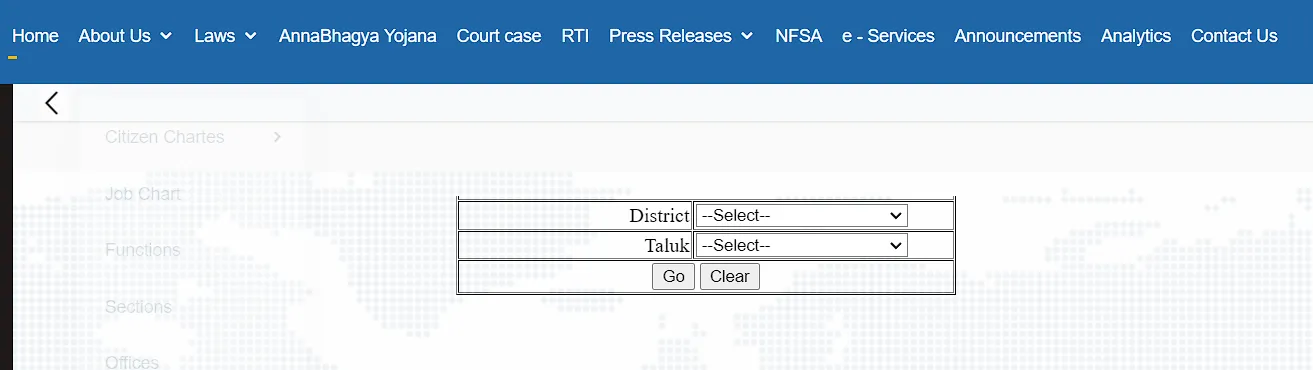This screenshot has height=370, width=1313.
Task: Navigate to e - Services
Action: tap(888, 36)
